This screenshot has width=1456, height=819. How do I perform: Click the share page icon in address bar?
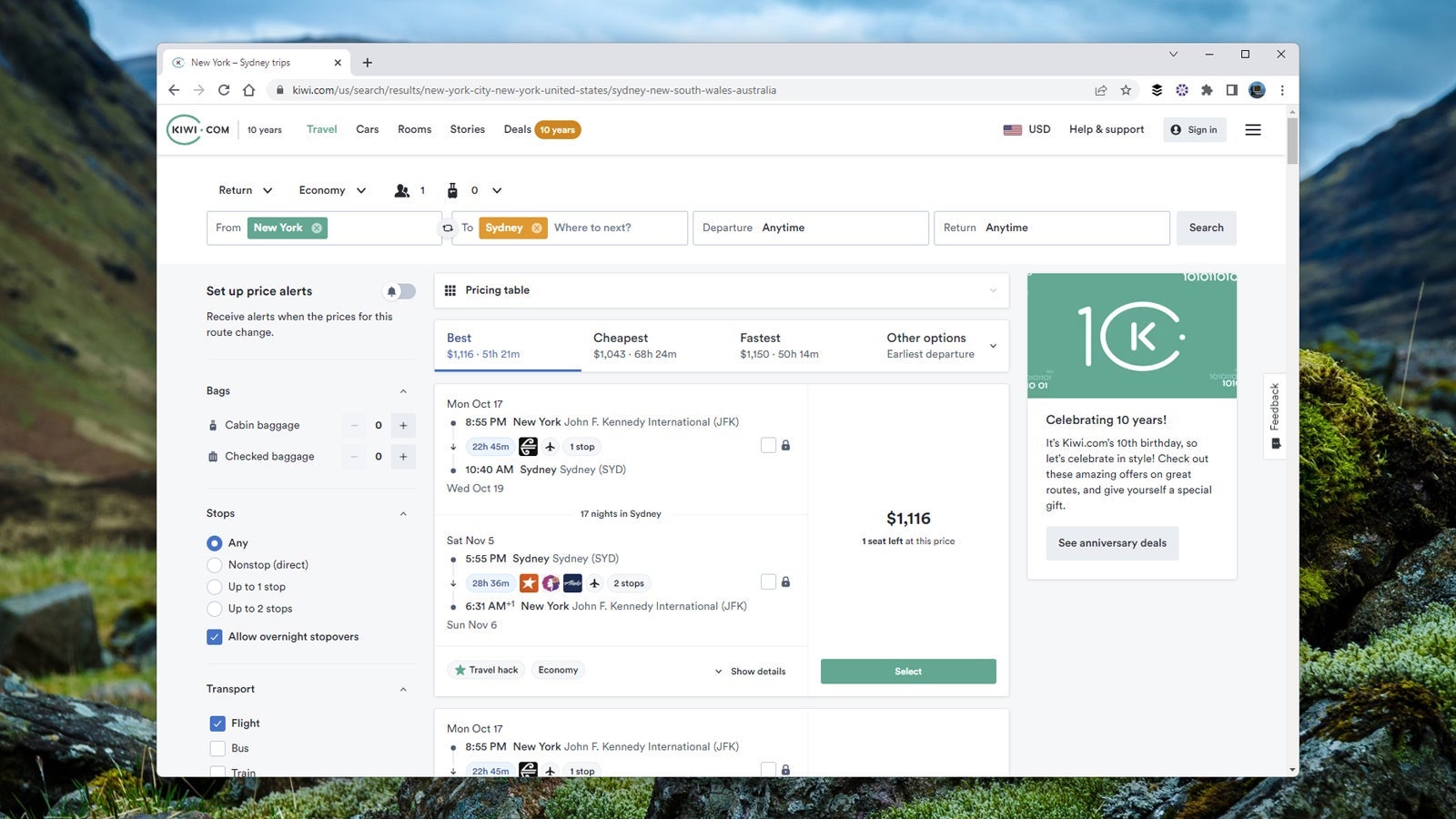click(x=1101, y=90)
